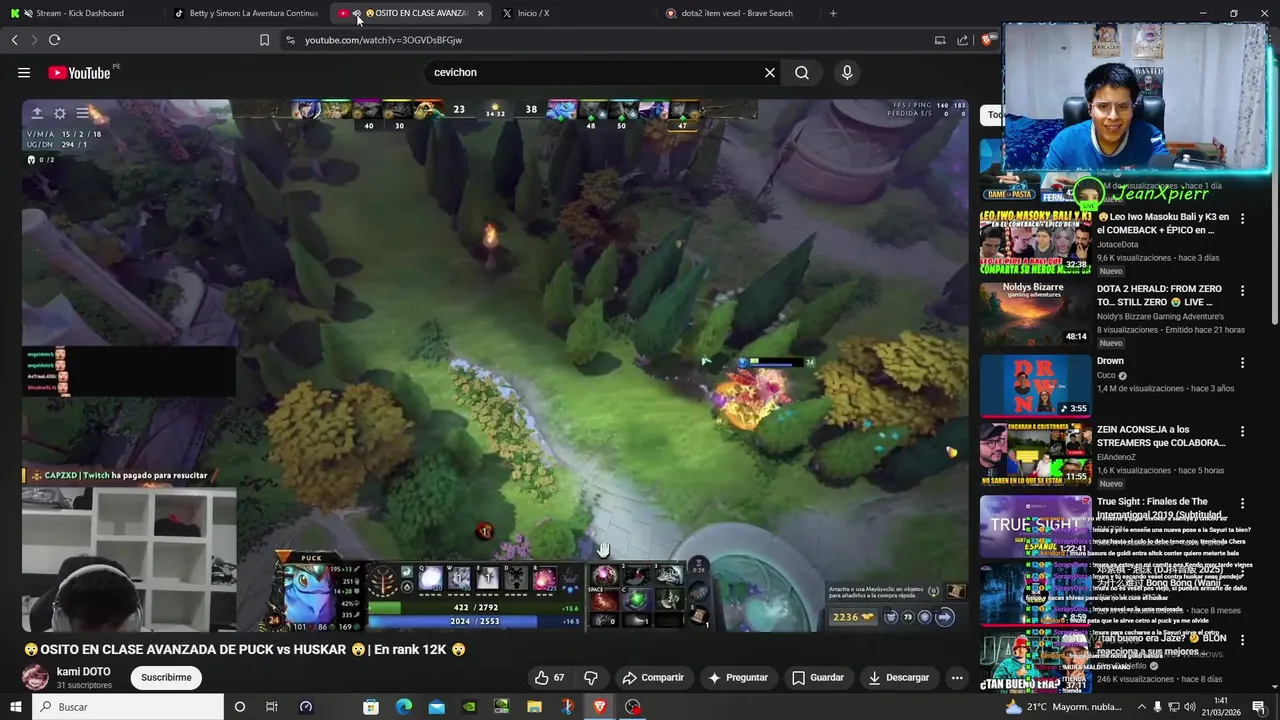Open 'True Sight : Finales de The International' title
1280x720 pixels.
pos(1160,508)
